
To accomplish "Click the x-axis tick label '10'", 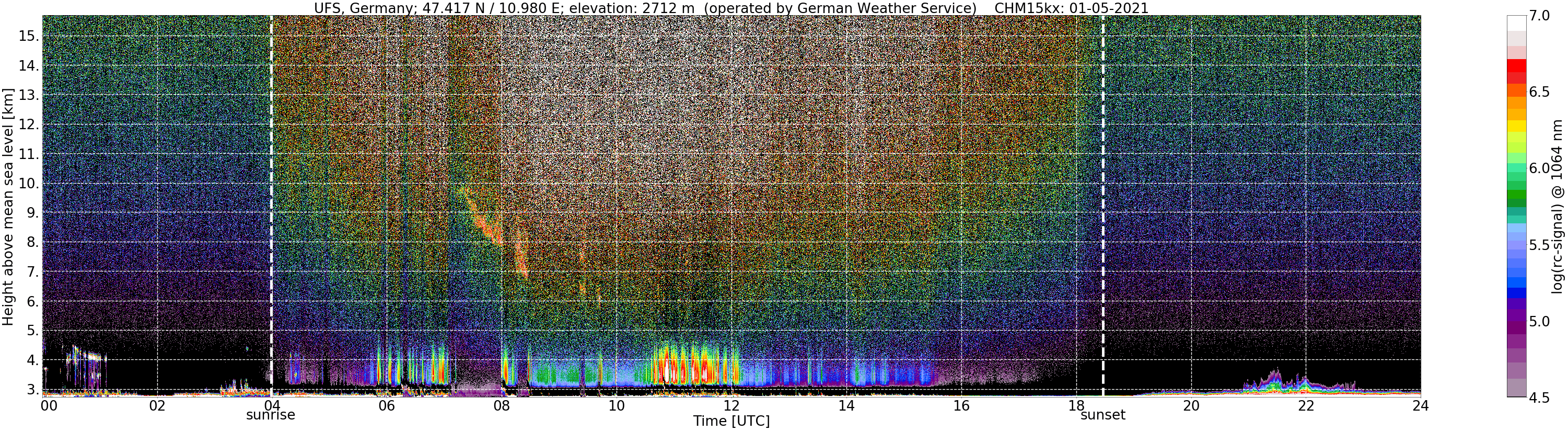I will pyautogui.click(x=617, y=405).
